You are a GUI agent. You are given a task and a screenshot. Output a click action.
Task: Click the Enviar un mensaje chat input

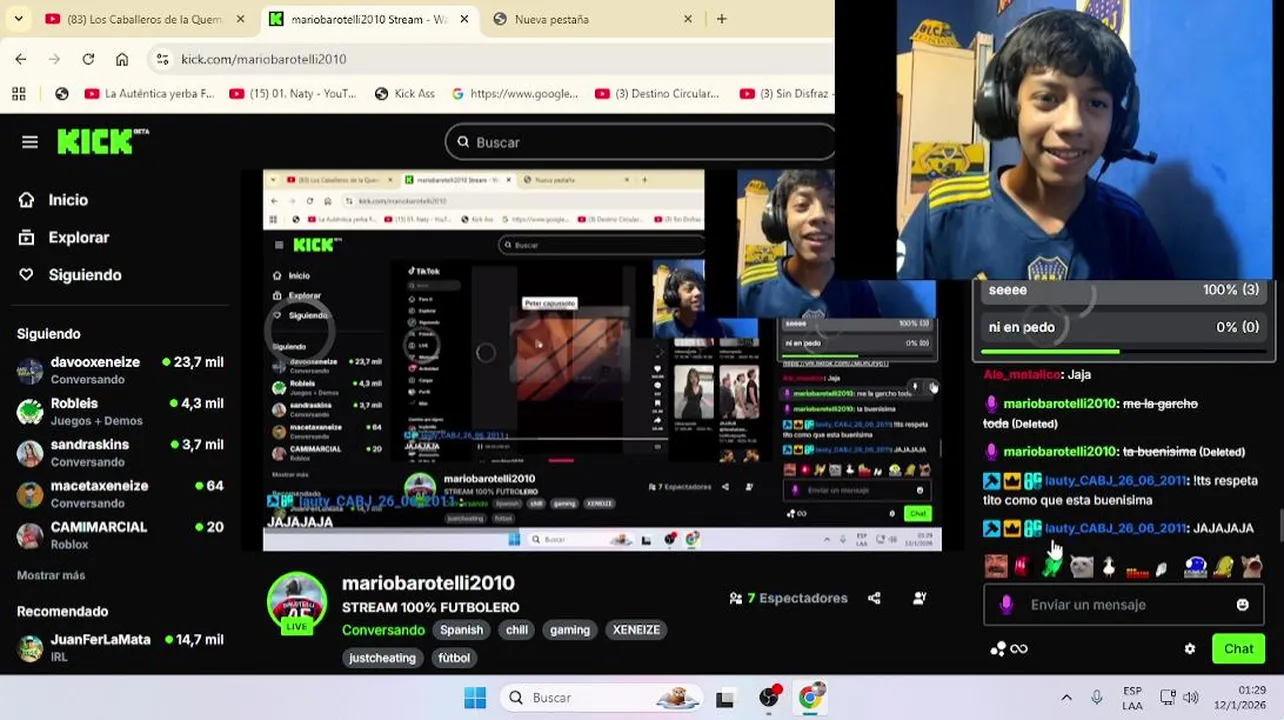pos(1123,605)
